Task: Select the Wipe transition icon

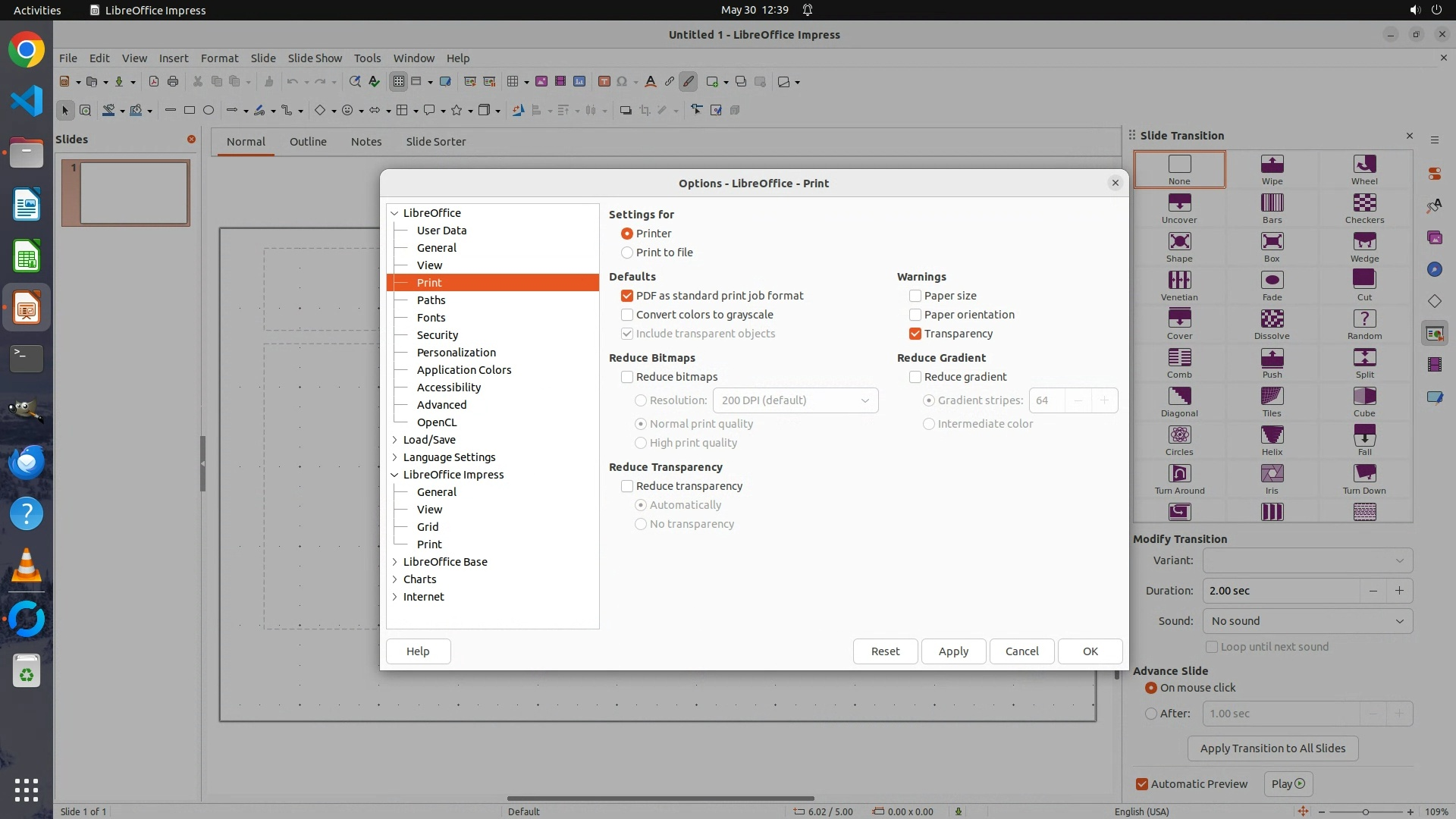Action: click(x=1272, y=165)
